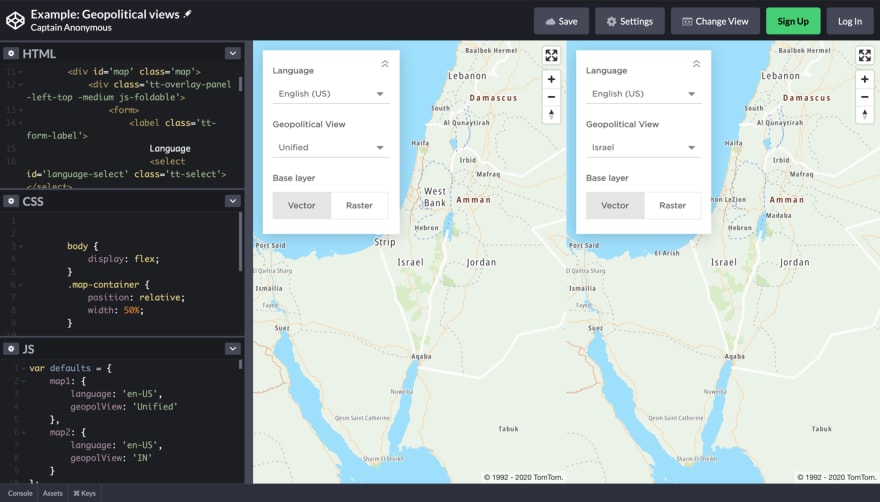The width and height of the screenshot is (880, 502).
Task: Click Lebanon label on right map
Action: 780,75
